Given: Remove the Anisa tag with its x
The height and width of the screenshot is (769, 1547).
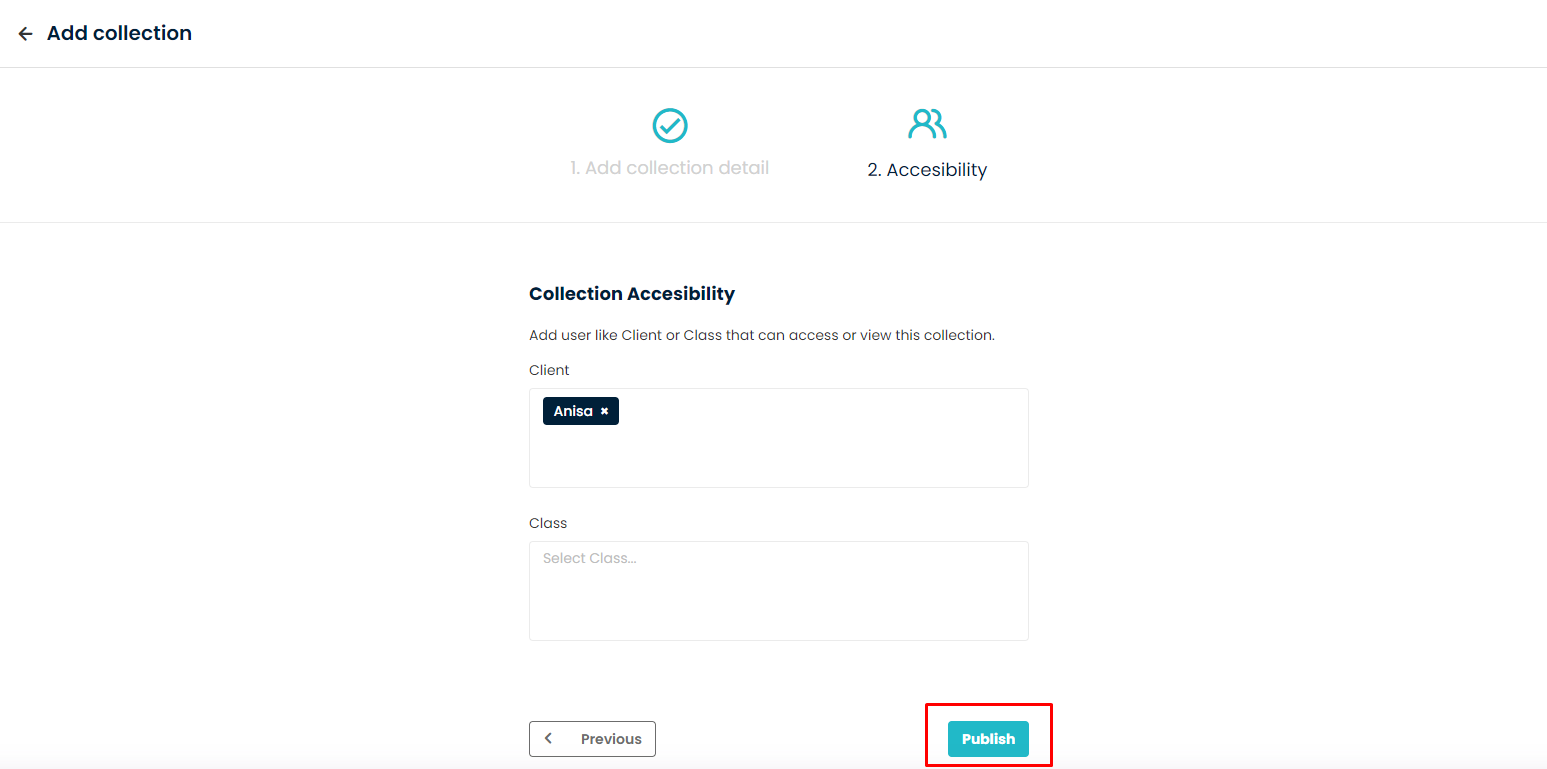Looking at the screenshot, I should [604, 411].
